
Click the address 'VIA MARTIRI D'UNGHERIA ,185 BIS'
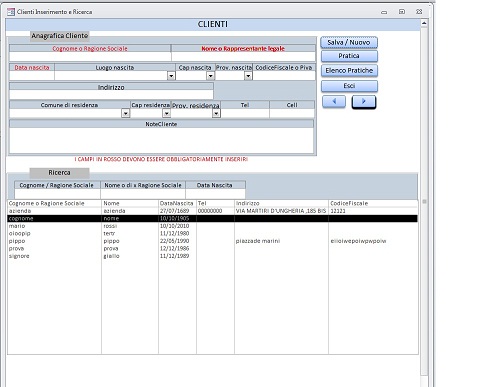(x=281, y=211)
